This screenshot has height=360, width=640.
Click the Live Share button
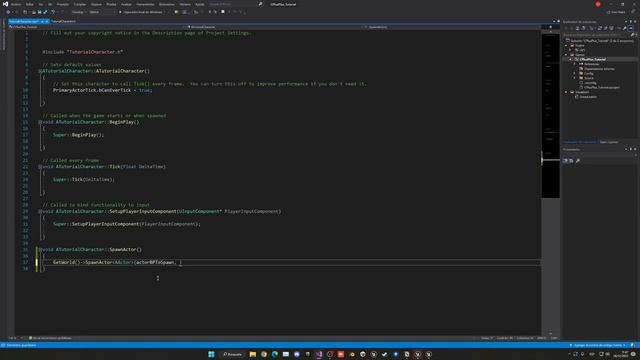tap(616, 12)
